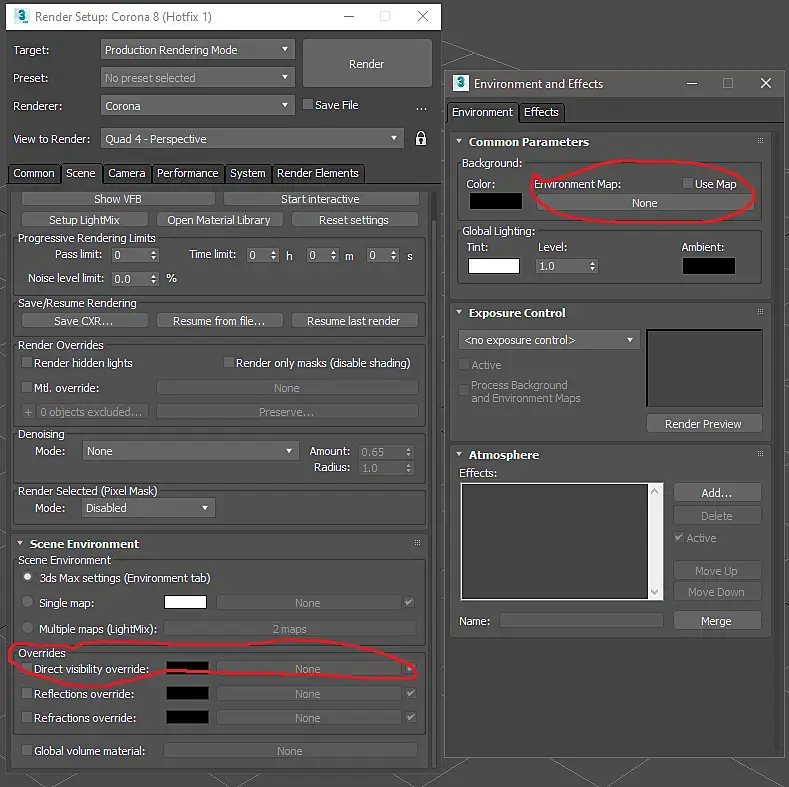This screenshot has width=789, height=787.
Task: Select the Single map radio button
Action: [x=28, y=602]
